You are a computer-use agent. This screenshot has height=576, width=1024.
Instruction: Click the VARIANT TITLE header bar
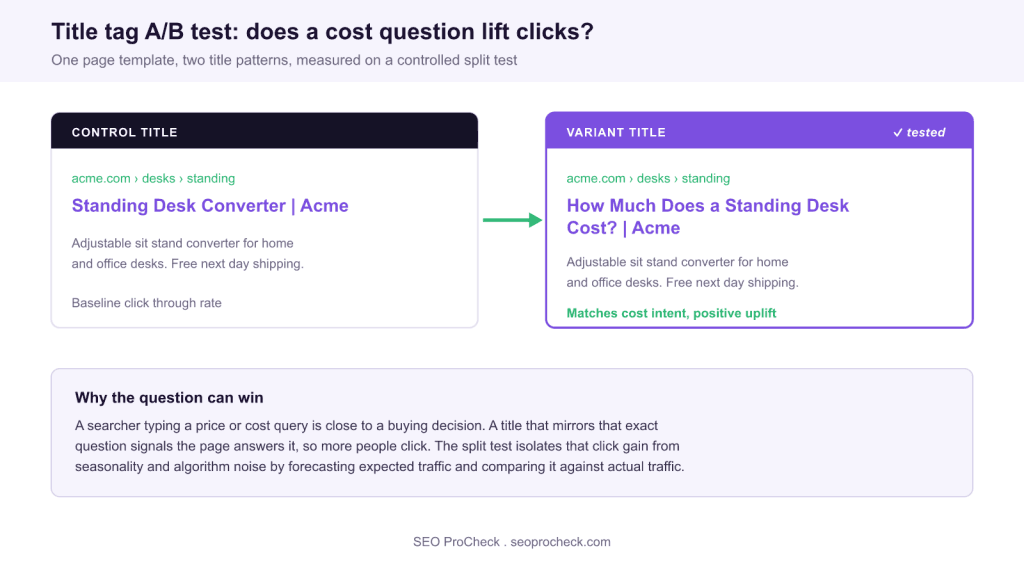pos(759,131)
